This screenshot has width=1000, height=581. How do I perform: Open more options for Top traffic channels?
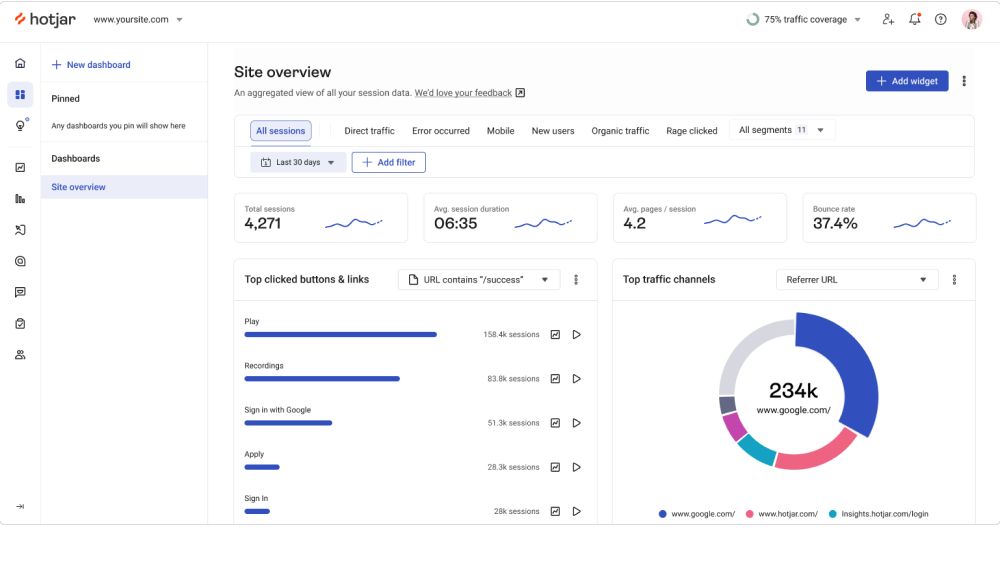[954, 280]
